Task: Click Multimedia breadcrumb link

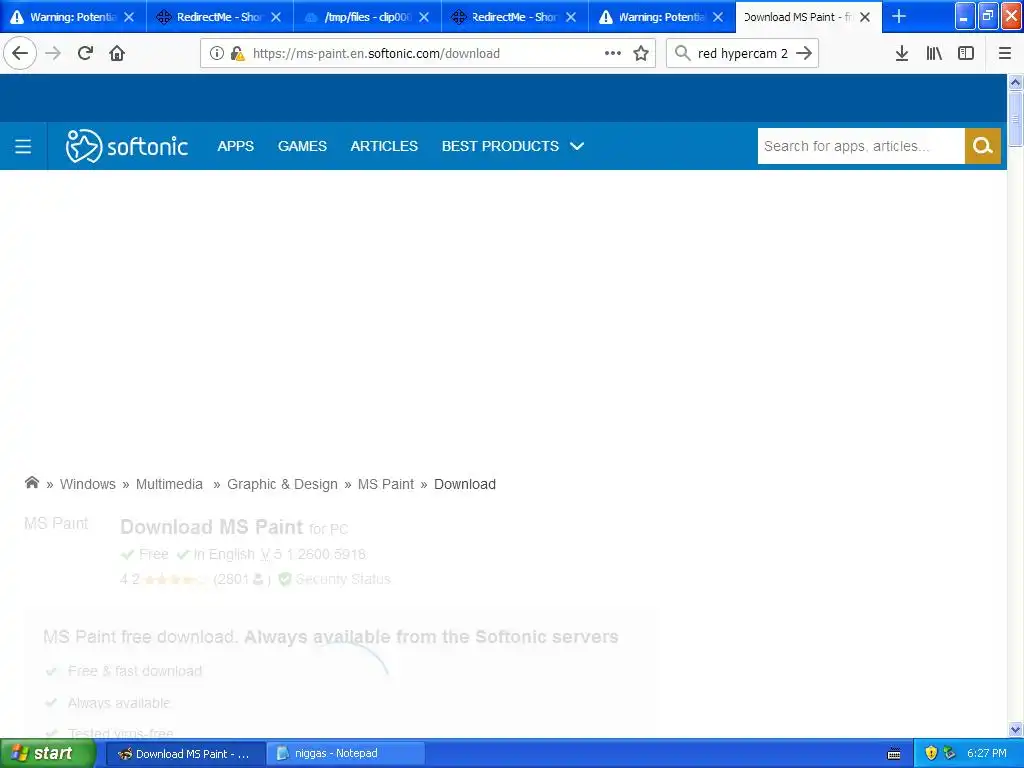Action: [x=169, y=484]
